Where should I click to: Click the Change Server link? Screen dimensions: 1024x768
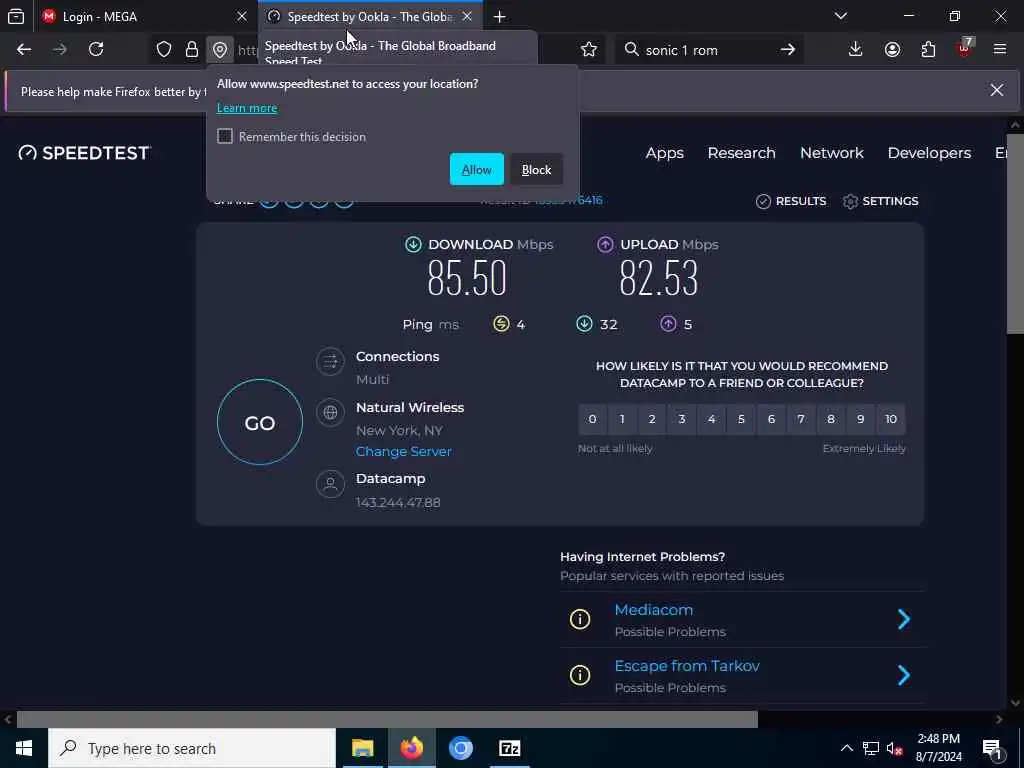pos(403,451)
